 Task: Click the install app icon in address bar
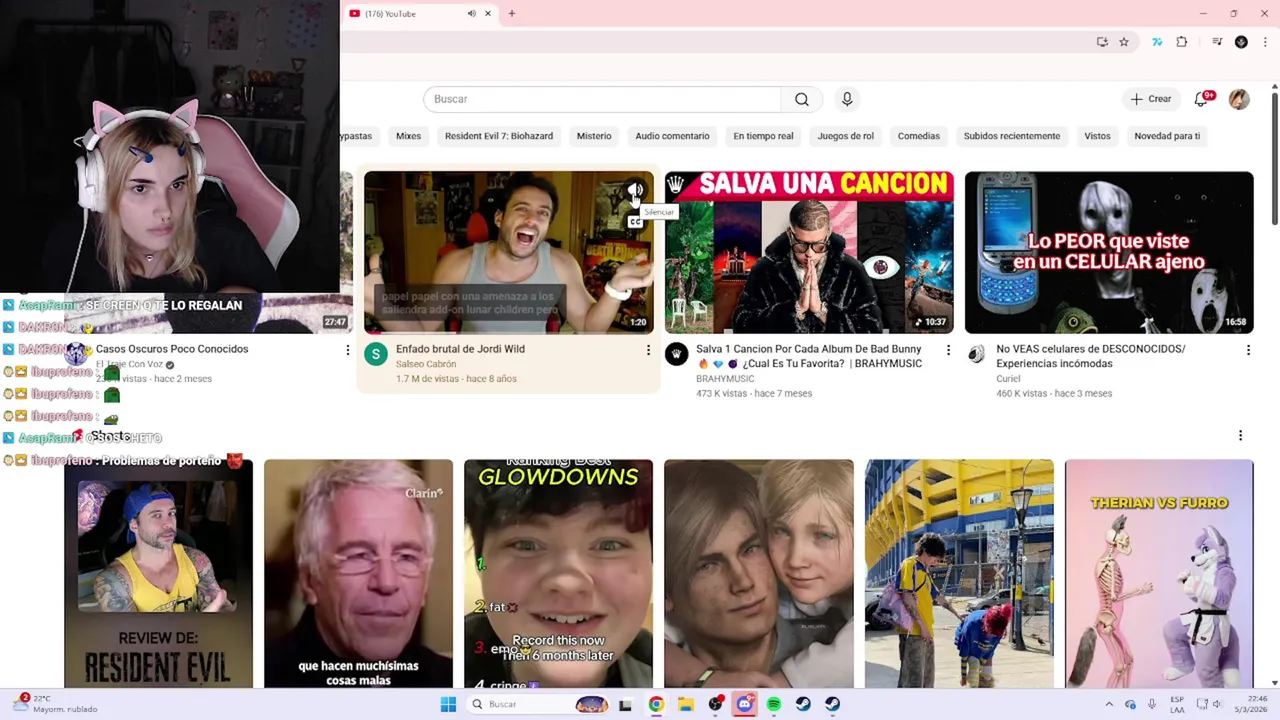1102,42
